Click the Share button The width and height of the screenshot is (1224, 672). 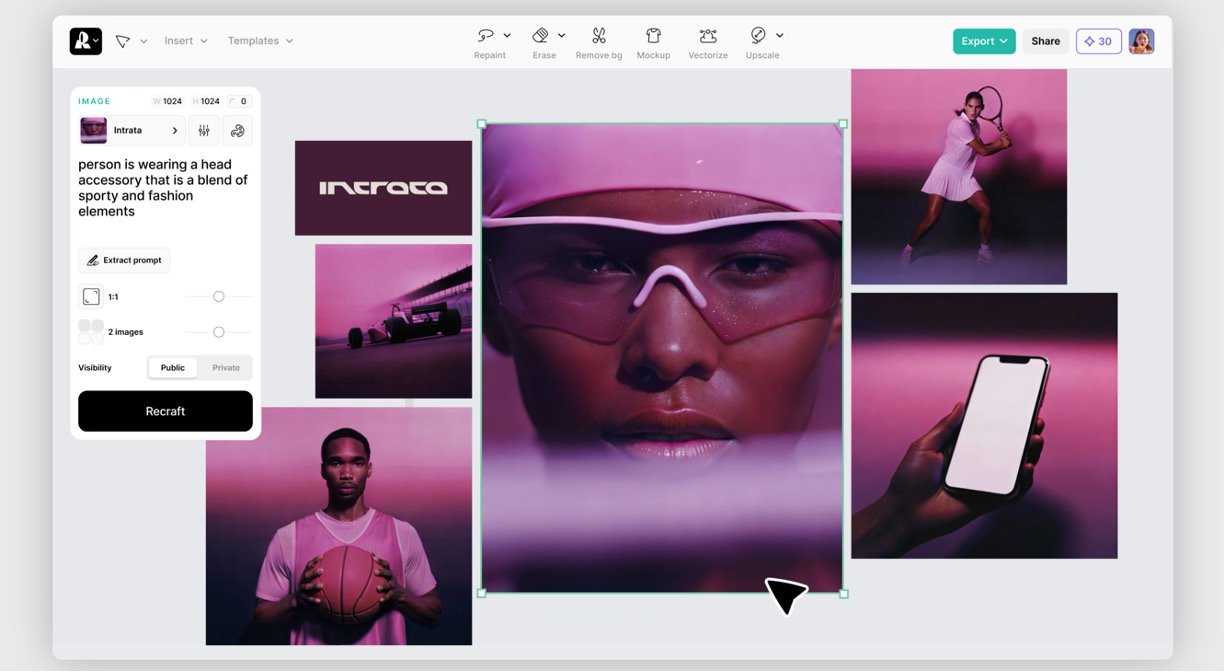coord(1045,41)
